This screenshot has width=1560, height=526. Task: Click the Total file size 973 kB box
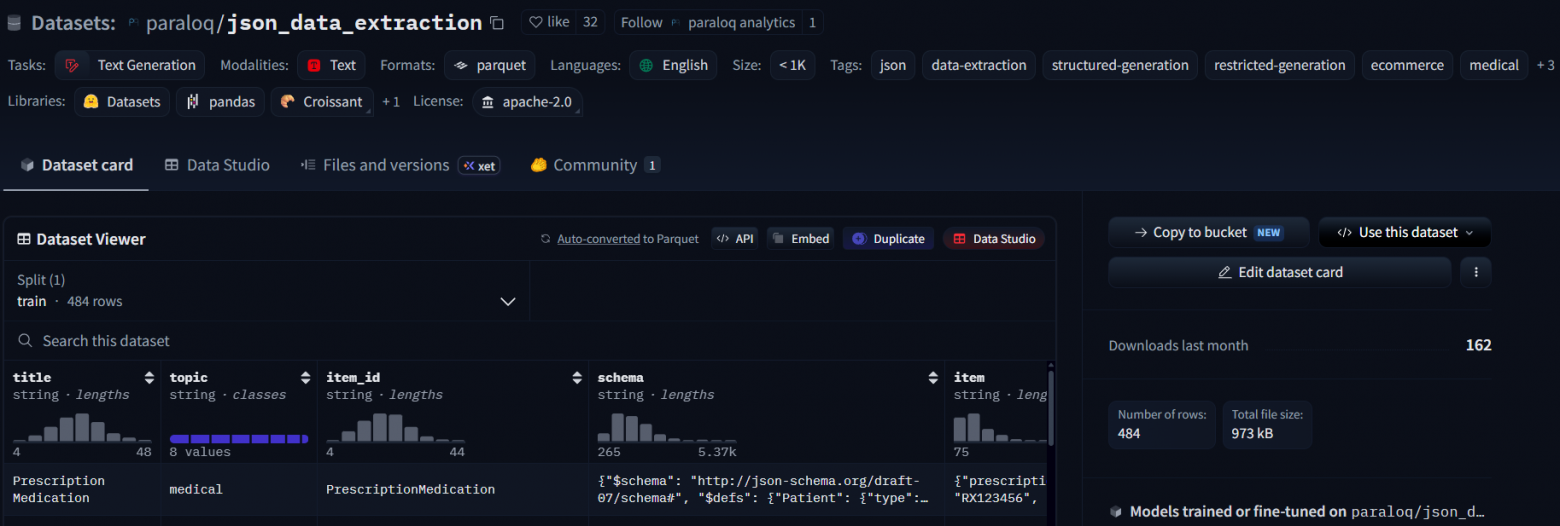tap(1267, 425)
